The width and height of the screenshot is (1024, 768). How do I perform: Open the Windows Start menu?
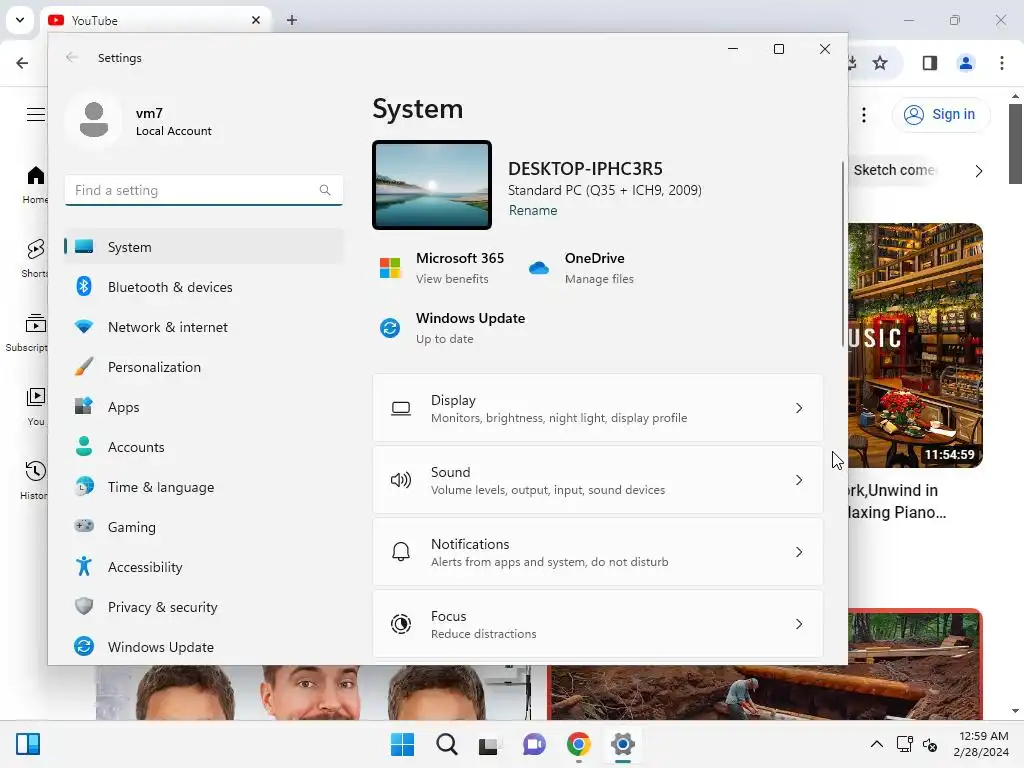[402, 744]
